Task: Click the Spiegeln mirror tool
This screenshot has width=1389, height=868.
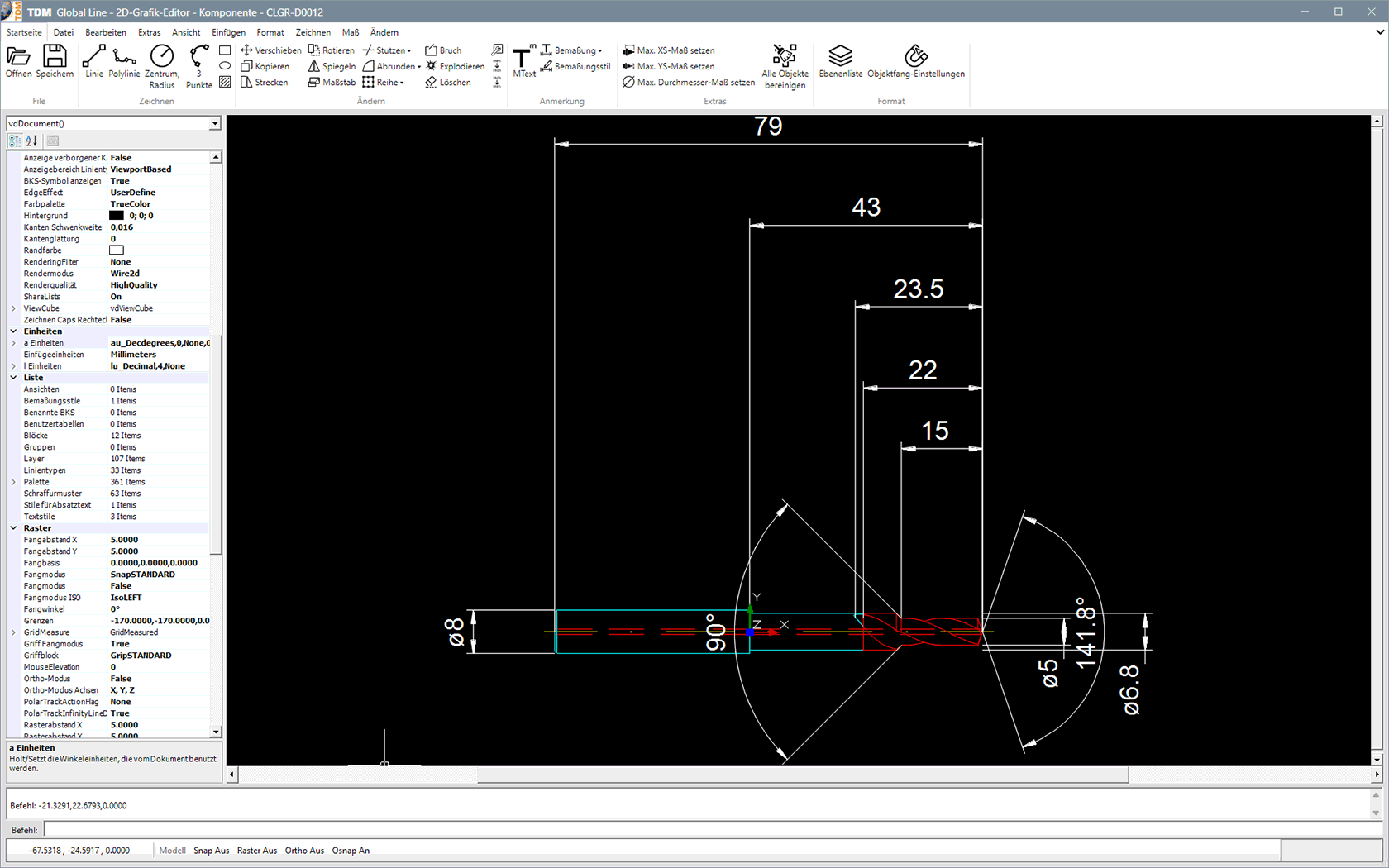Action: [332, 66]
